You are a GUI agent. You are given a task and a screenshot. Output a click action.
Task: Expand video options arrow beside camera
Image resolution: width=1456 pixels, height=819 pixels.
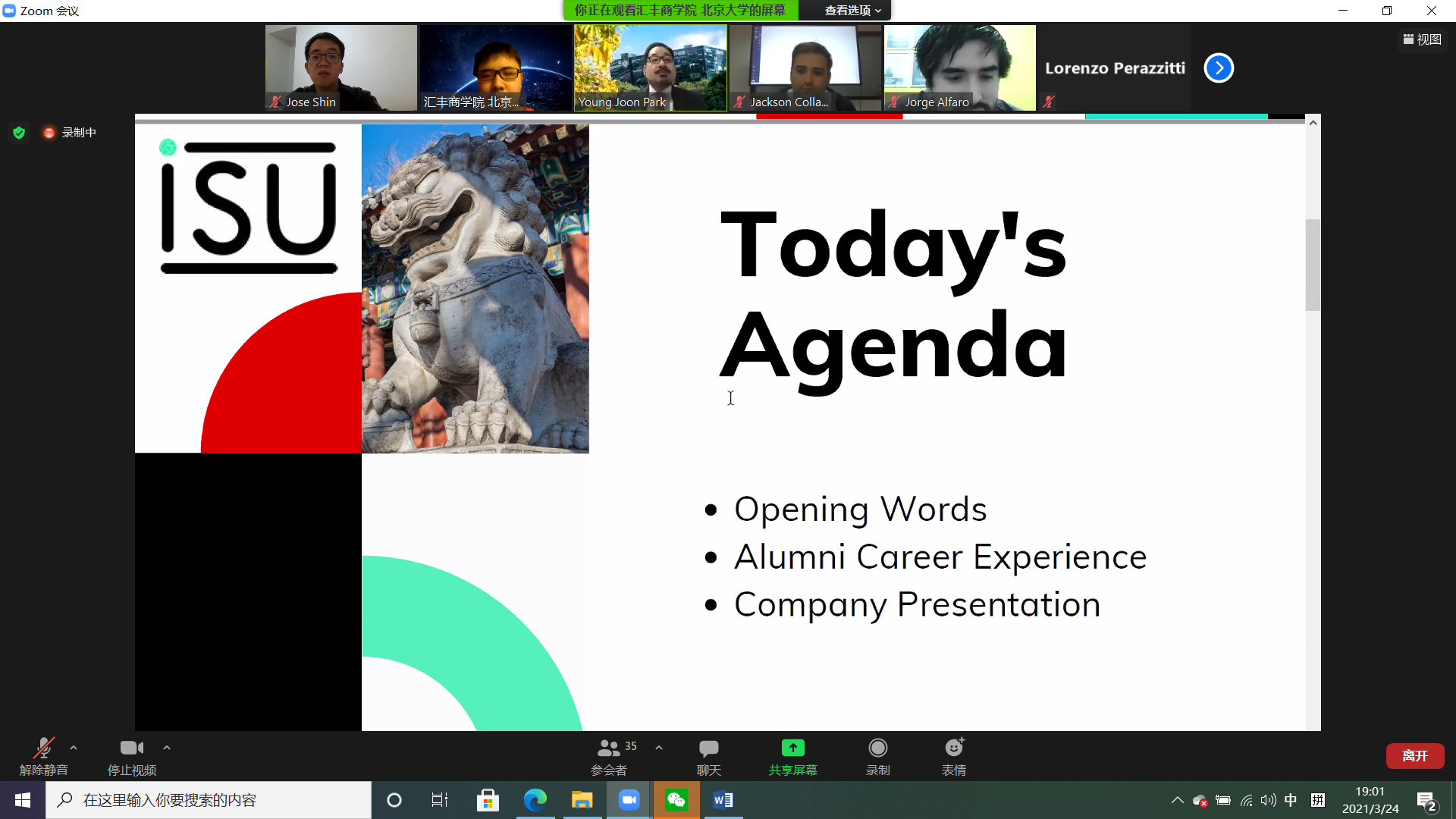(x=167, y=748)
